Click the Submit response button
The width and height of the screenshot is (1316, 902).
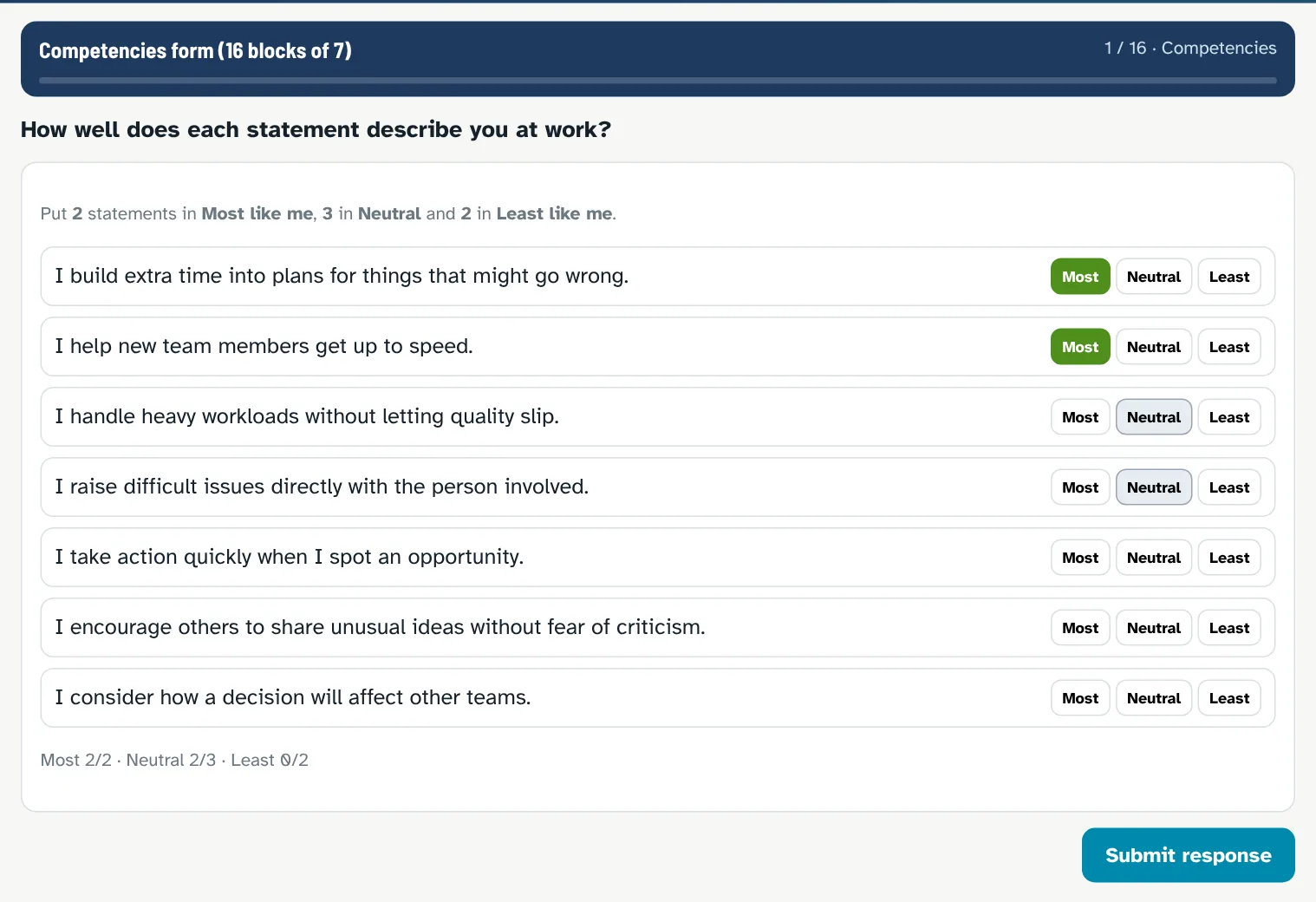[x=1189, y=855]
